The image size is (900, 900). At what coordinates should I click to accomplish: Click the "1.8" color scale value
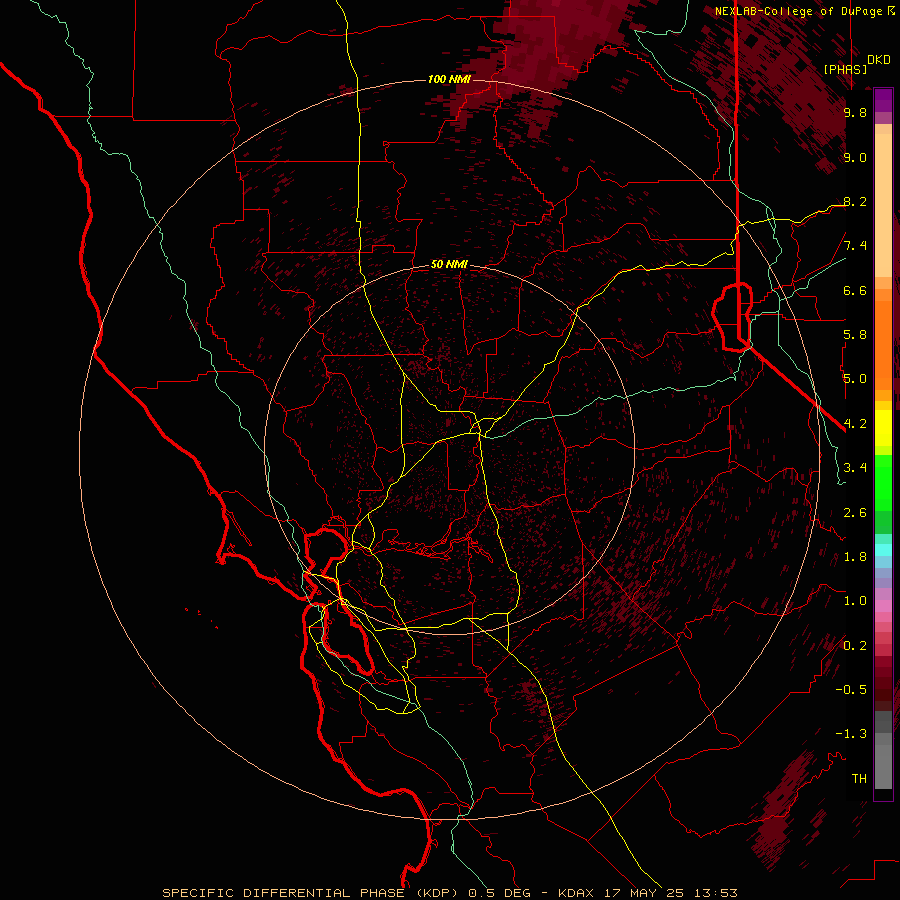[x=855, y=557]
